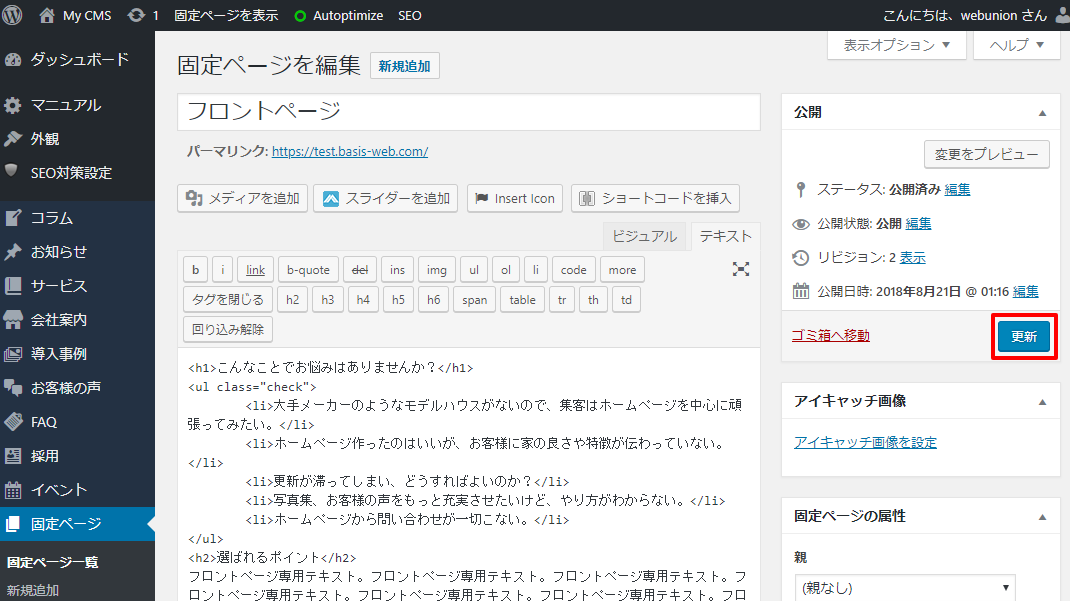This screenshot has width=1070, height=601.
Task: Open the 親 page dropdown
Action: [905, 587]
